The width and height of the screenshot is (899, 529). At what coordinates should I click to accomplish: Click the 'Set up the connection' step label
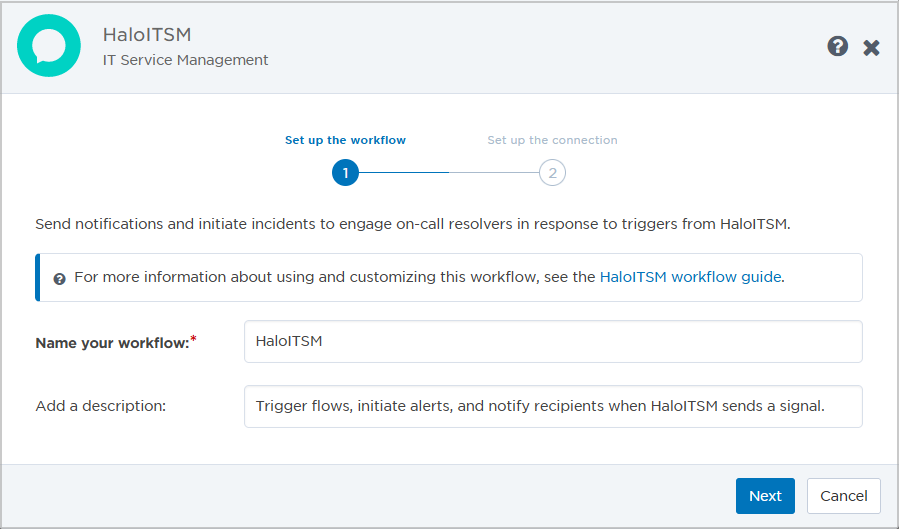552,140
